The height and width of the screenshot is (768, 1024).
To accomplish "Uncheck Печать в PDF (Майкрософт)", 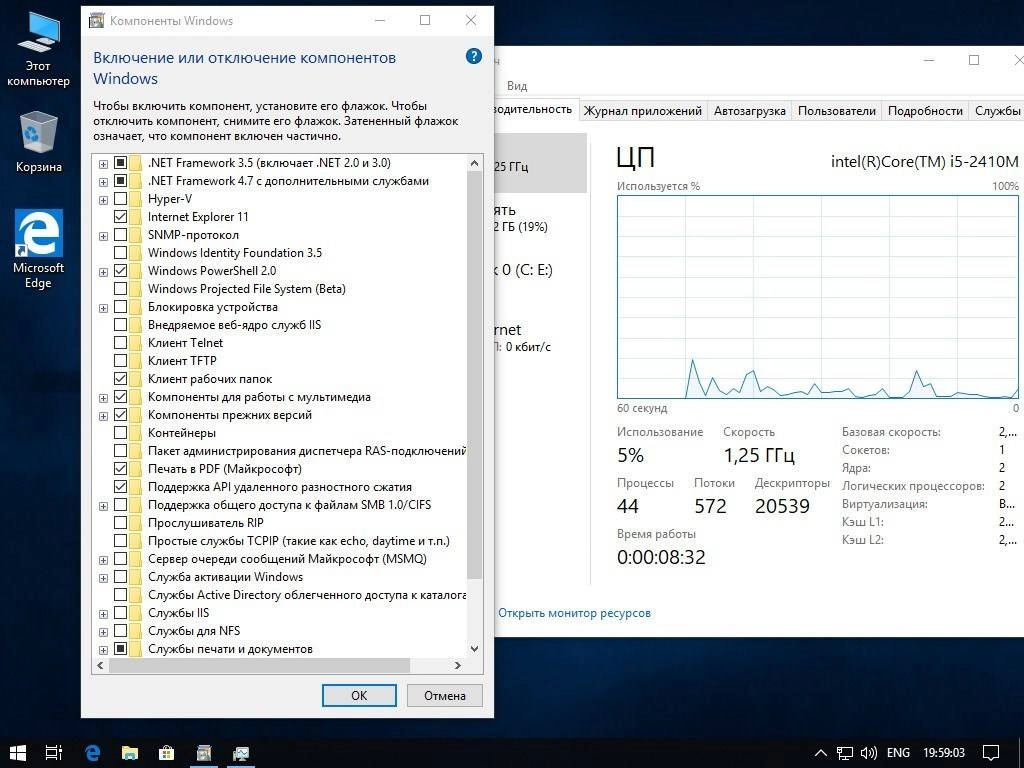I will click(x=120, y=468).
